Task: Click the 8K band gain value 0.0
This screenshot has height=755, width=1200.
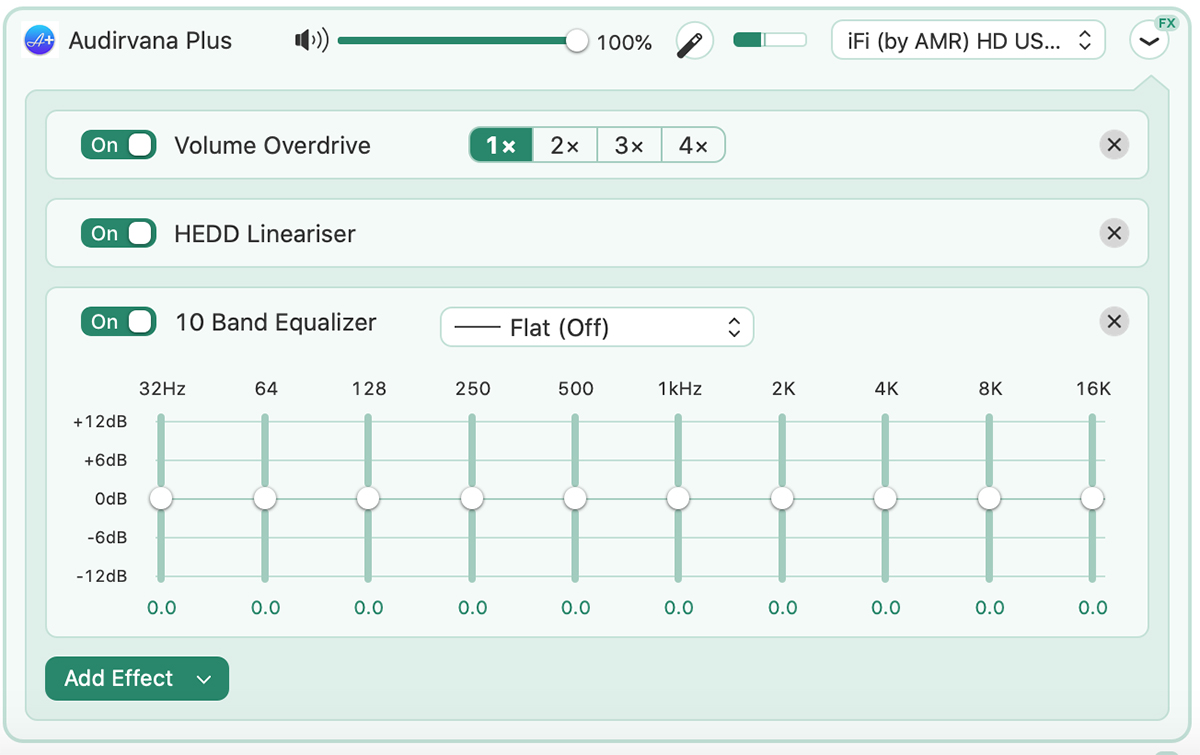Action: point(990,607)
